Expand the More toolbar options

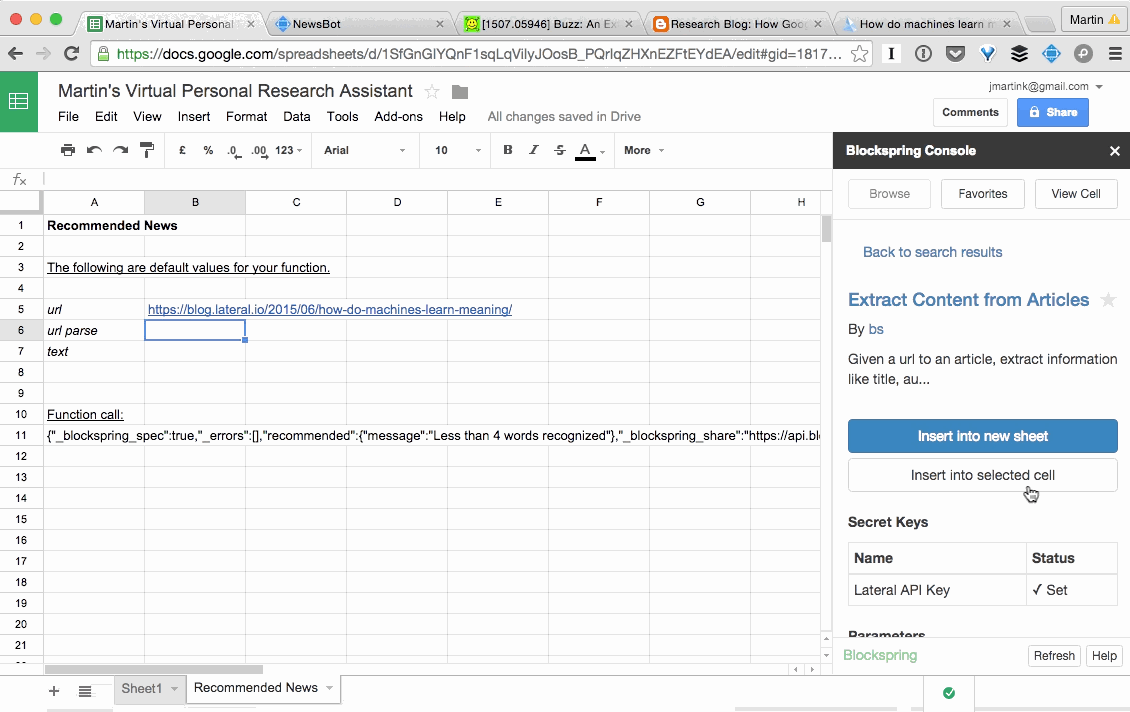click(644, 150)
